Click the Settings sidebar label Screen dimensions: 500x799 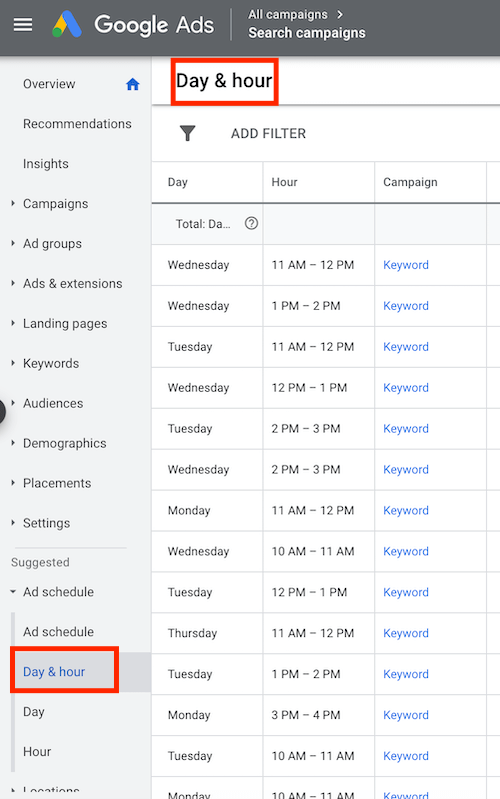46,523
